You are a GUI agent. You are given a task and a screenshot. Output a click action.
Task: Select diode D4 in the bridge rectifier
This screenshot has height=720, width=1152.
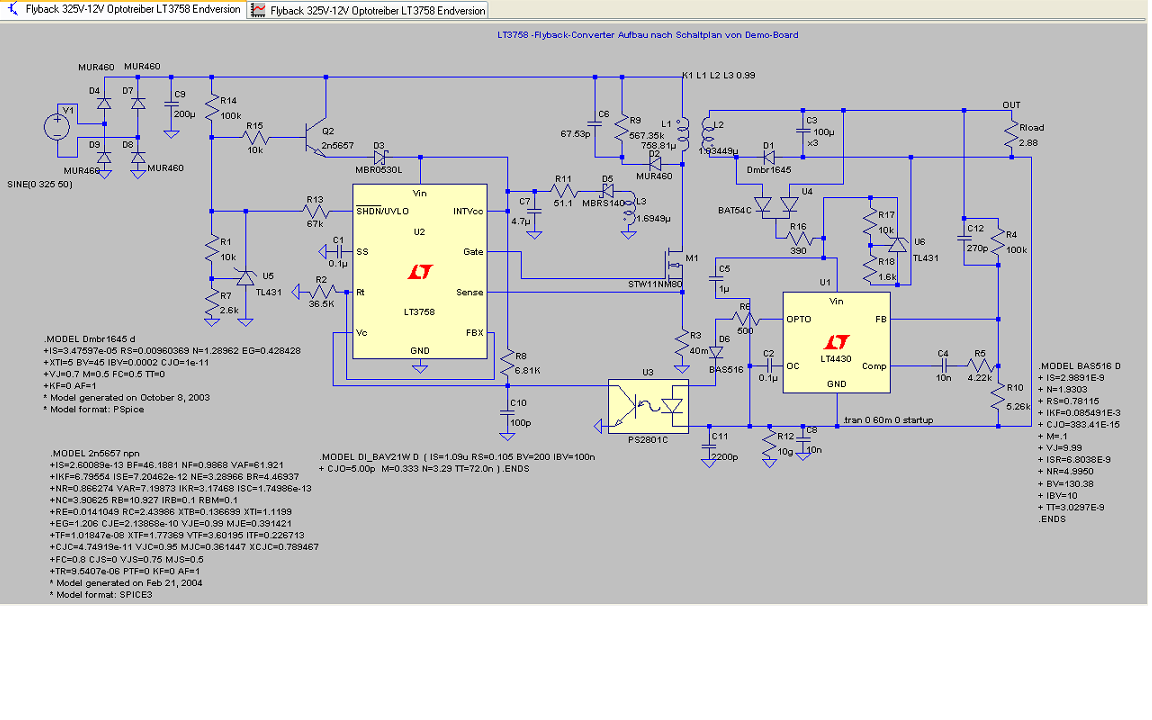tap(104, 103)
